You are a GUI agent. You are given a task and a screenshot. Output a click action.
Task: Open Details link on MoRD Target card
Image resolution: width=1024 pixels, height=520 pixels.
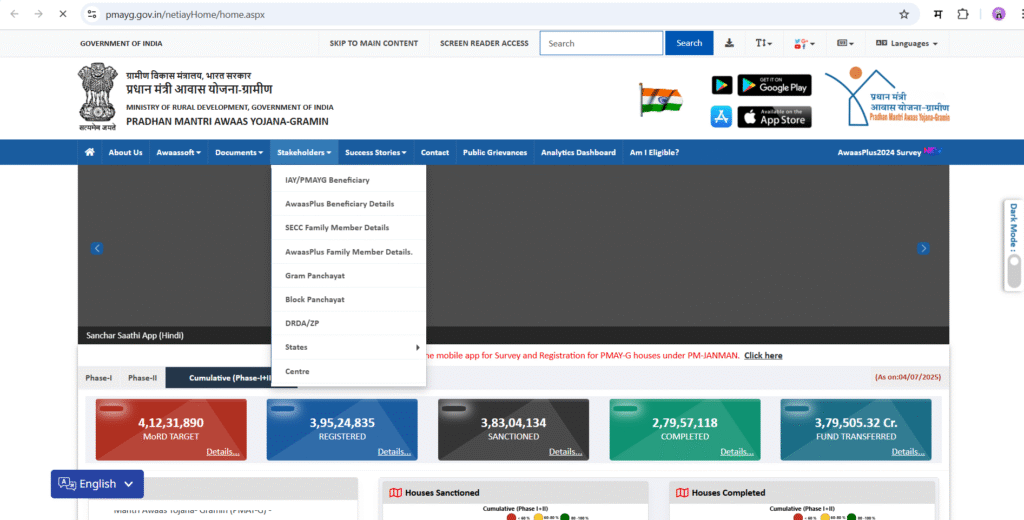pyautogui.click(x=223, y=451)
